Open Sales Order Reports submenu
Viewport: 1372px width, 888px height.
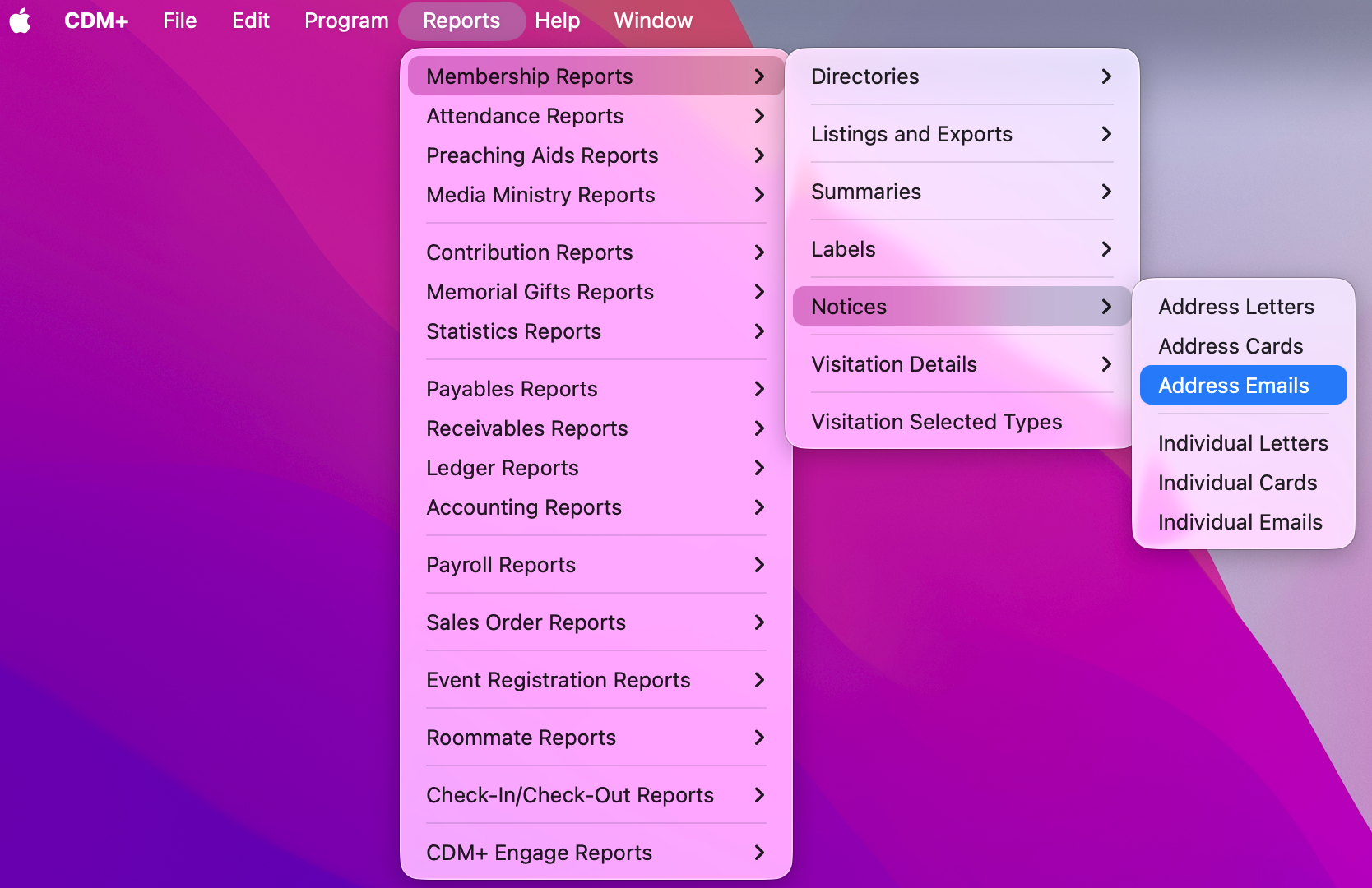point(596,622)
